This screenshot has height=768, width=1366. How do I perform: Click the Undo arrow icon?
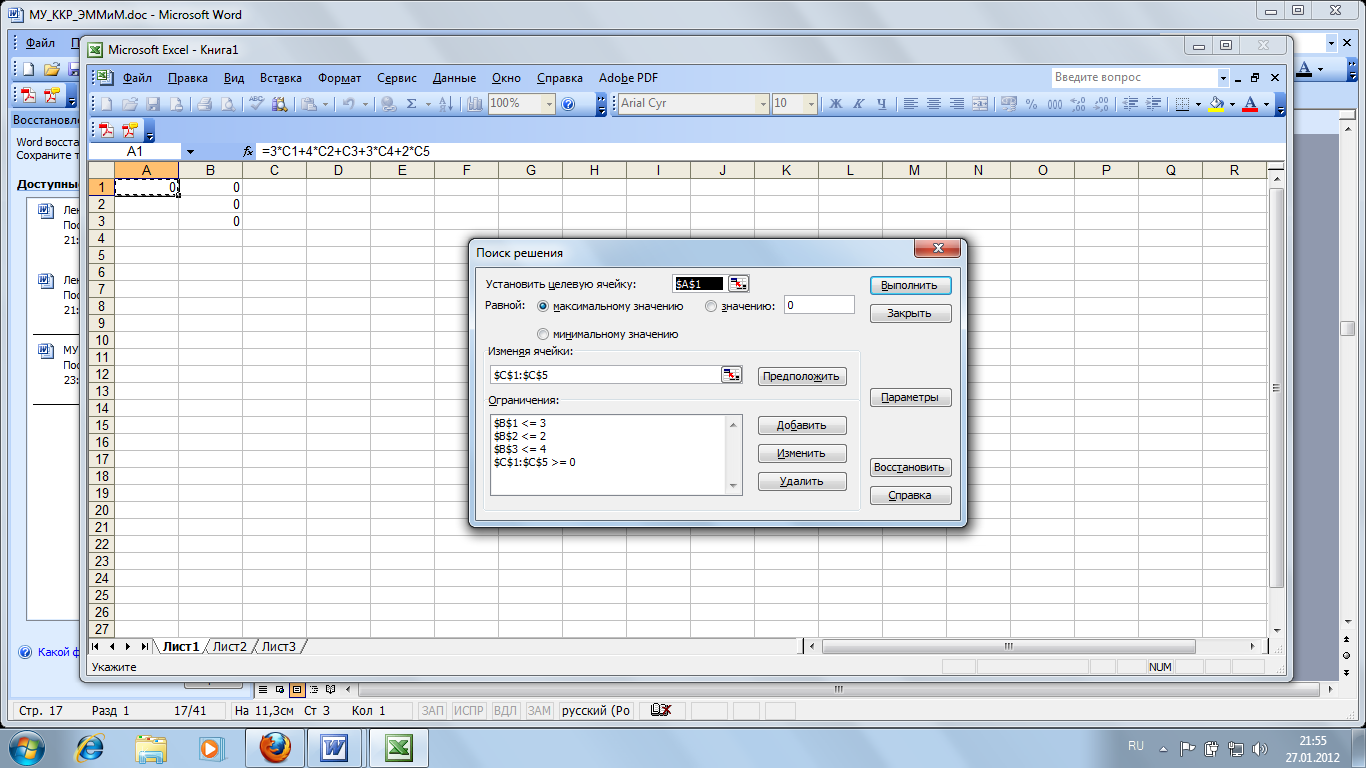tap(349, 103)
